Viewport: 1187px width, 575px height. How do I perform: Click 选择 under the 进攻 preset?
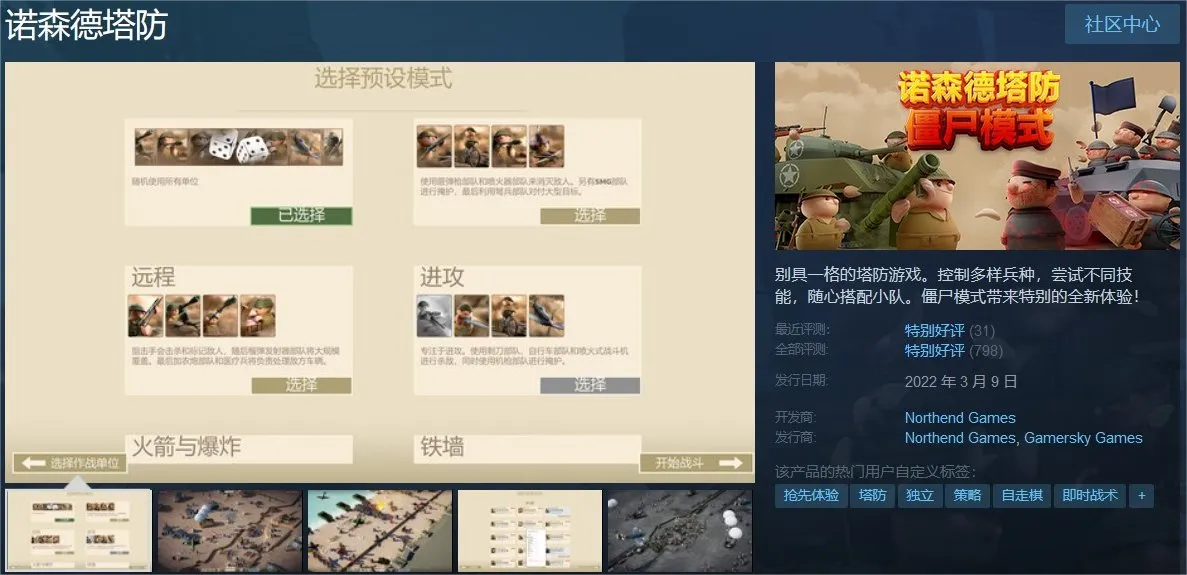click(590, 385)
